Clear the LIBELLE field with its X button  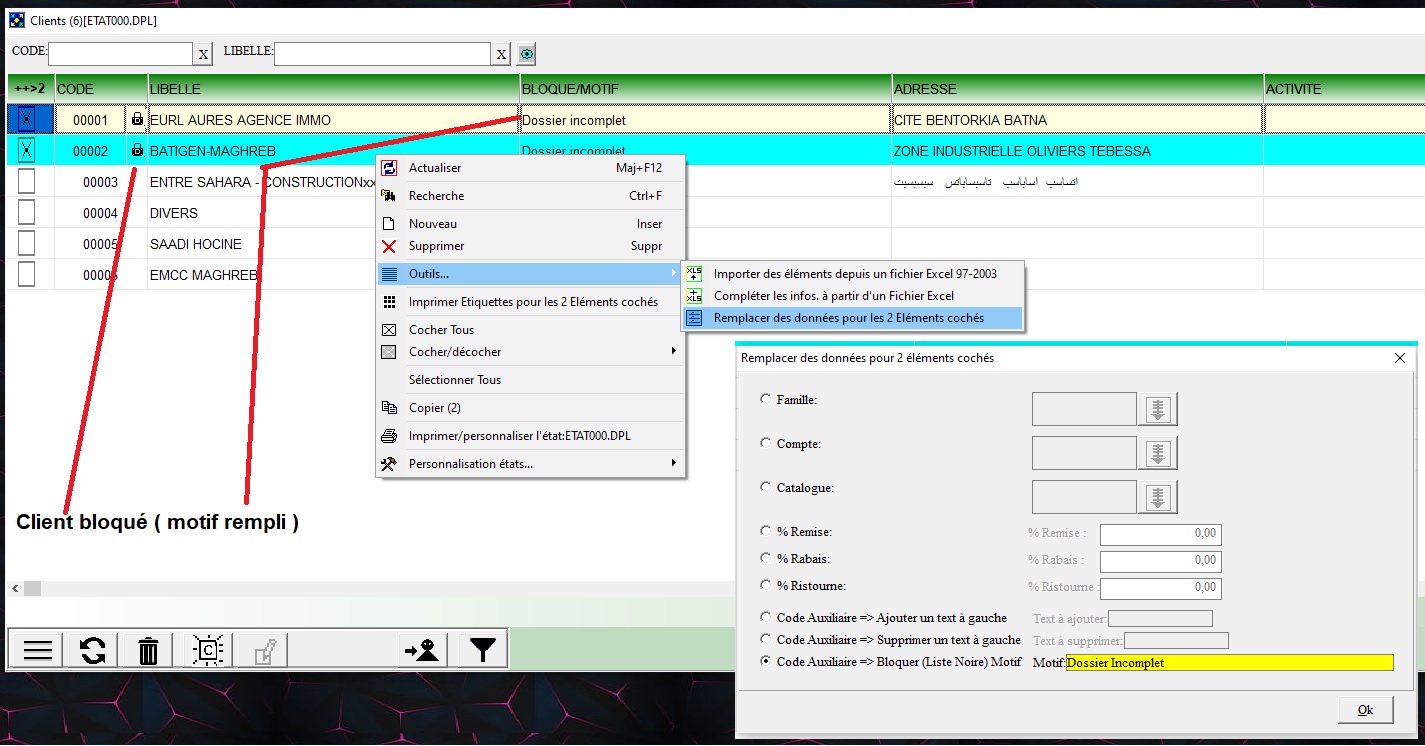501,54
